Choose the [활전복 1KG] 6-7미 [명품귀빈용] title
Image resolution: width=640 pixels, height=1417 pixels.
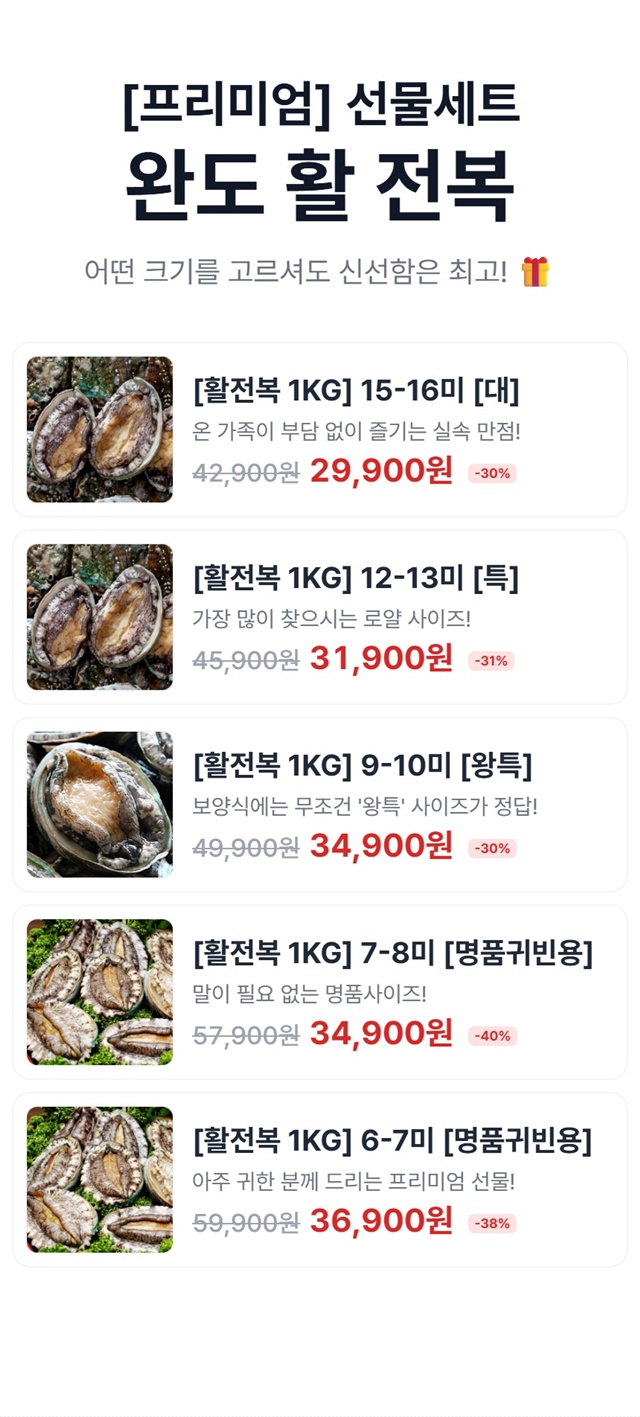click(x=393, y=1140)
